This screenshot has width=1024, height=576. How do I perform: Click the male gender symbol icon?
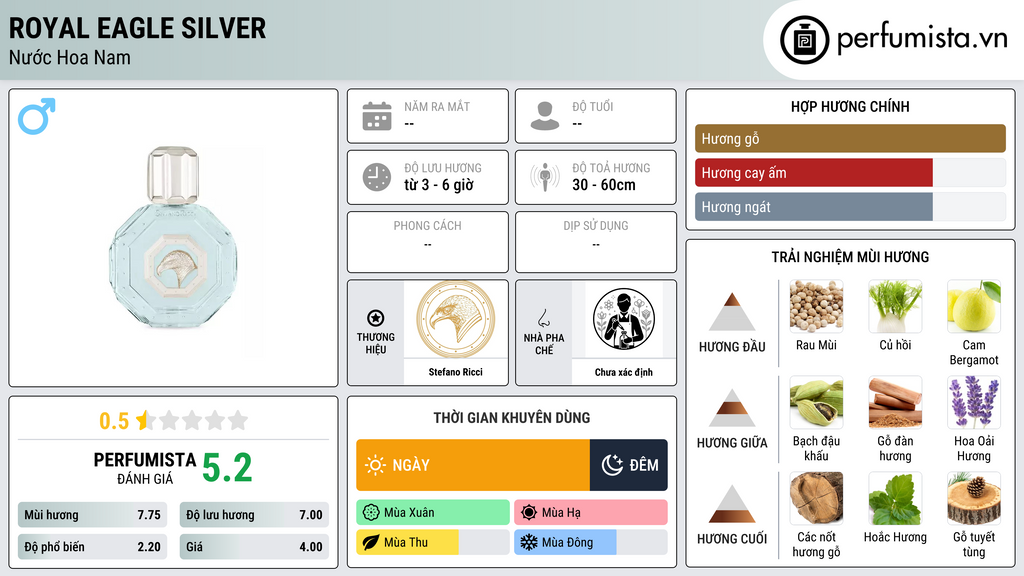(37, 116)
